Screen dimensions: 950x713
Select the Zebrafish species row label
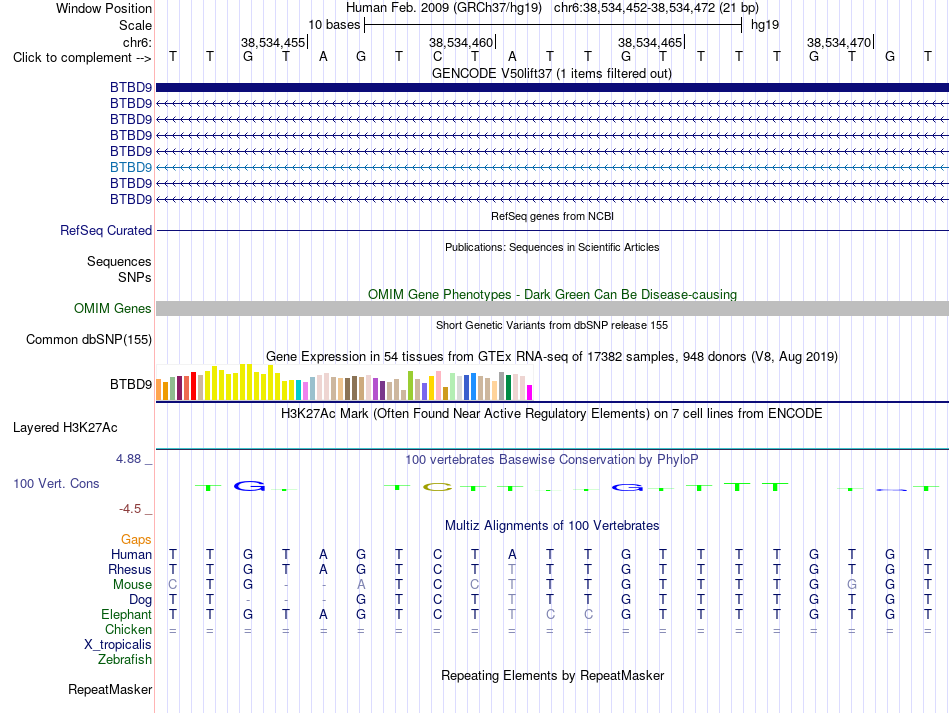click(125, 659)
